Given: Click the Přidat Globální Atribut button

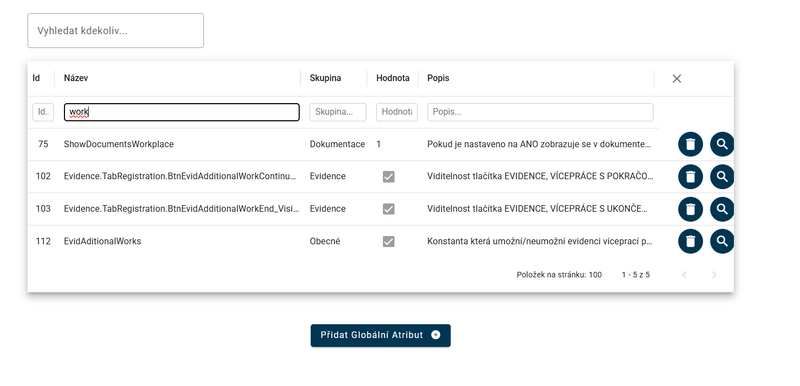Looking at the screenshot, I should (381, 336).
